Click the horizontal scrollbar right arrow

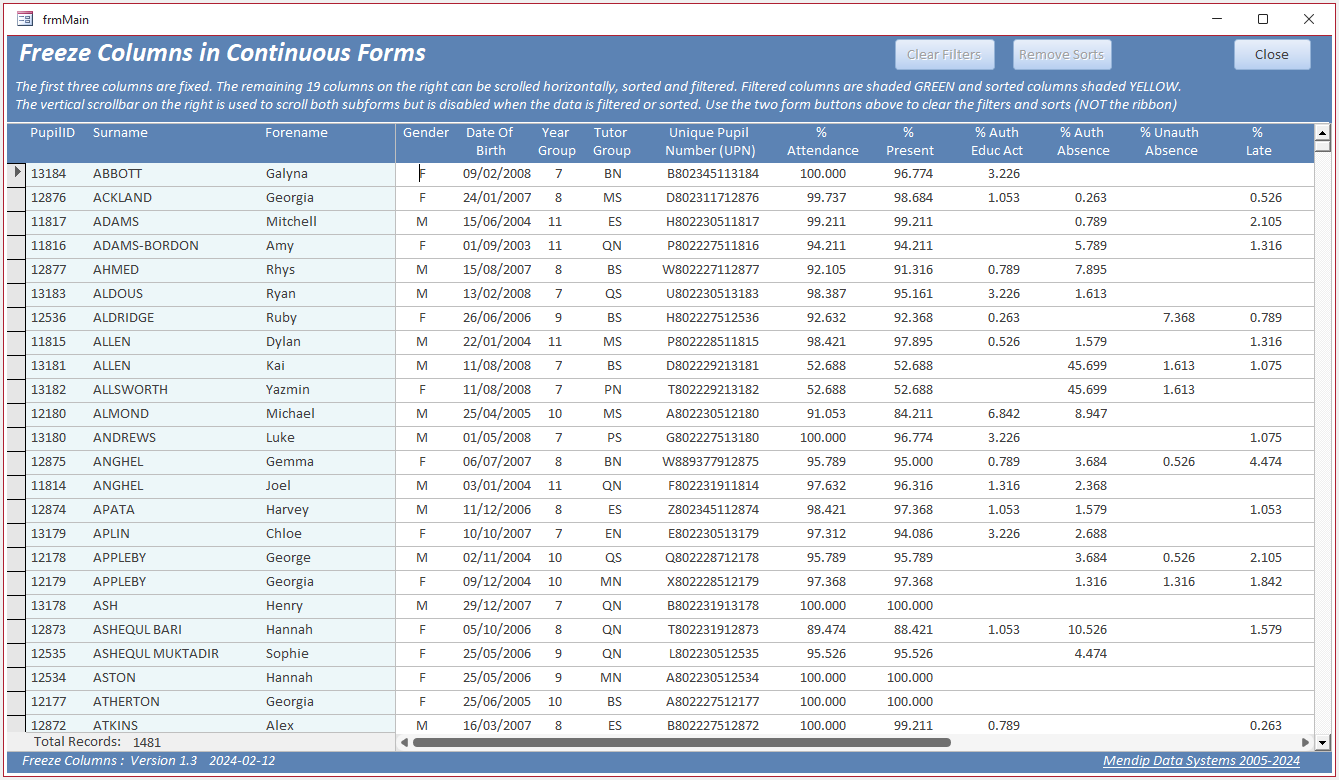tap(1305, 742)
